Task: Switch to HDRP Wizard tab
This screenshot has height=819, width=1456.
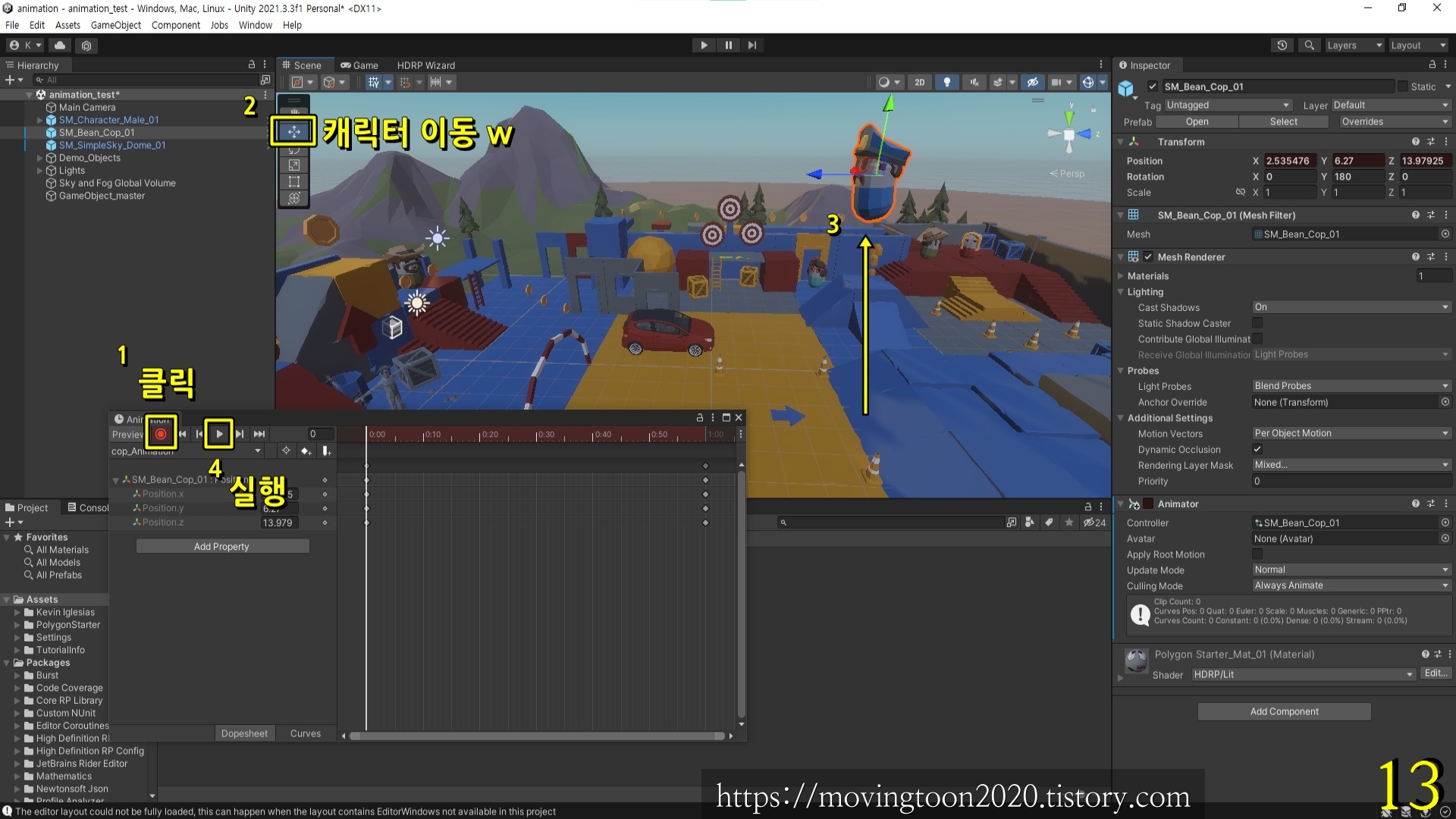Action: coord(426,65)
